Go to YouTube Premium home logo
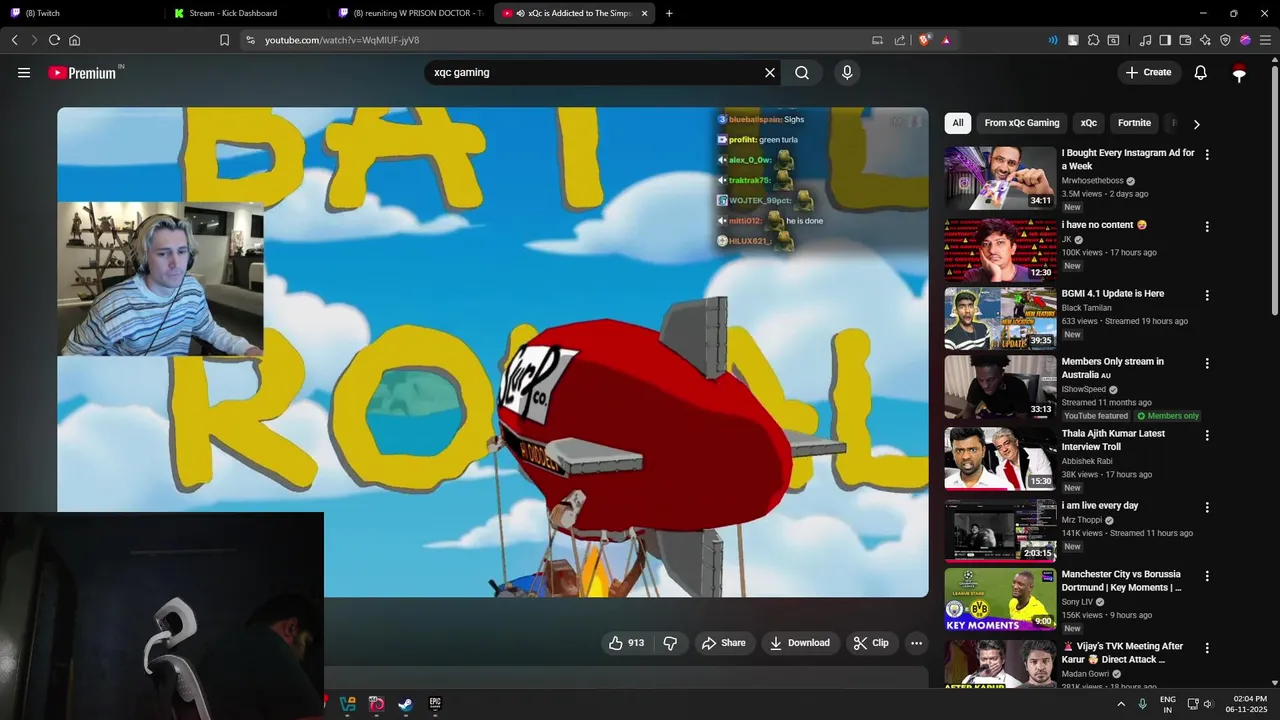This screenshot has height=720, width=1280. 82,73
